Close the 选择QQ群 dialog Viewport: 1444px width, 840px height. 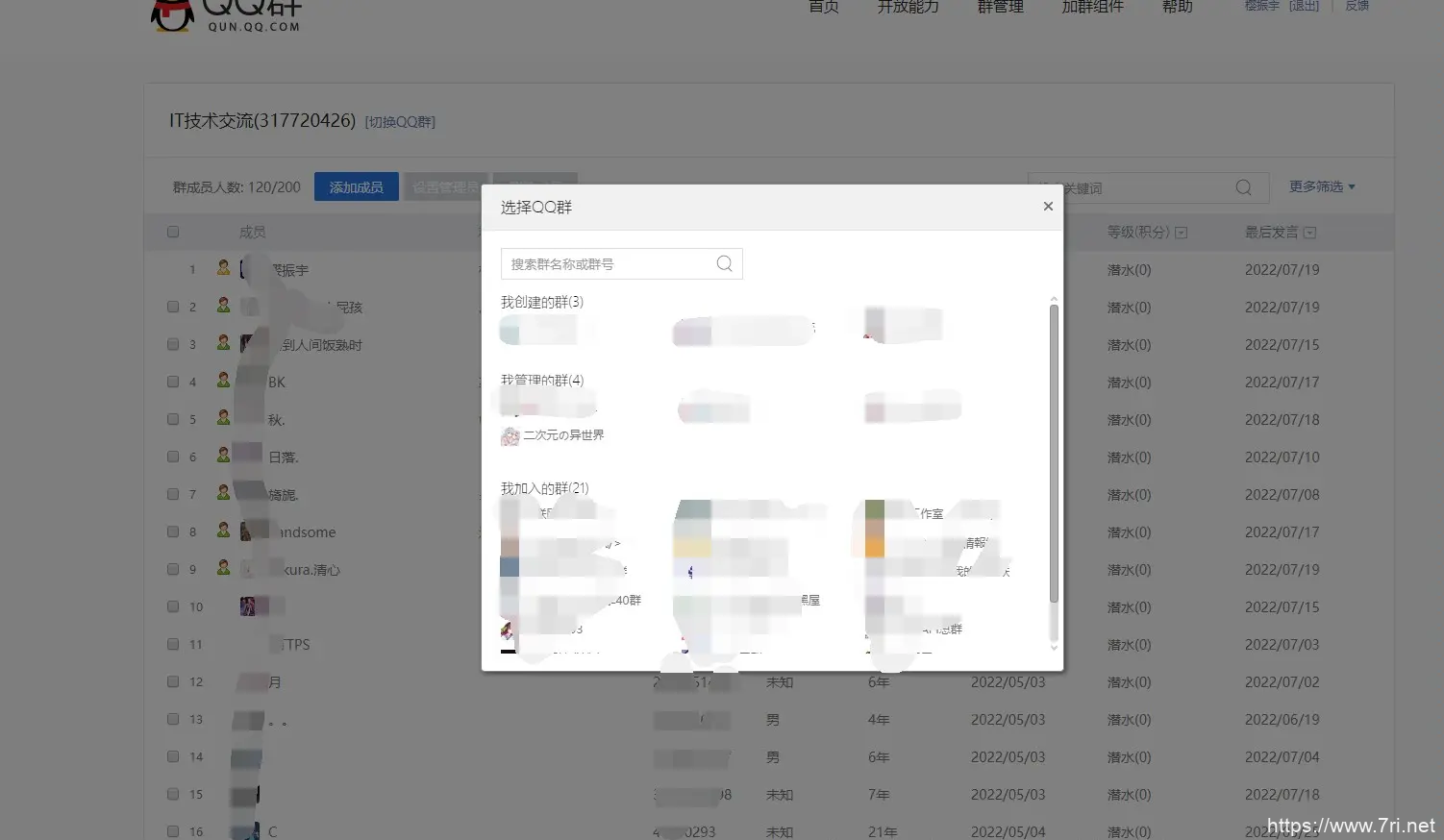1048,207
